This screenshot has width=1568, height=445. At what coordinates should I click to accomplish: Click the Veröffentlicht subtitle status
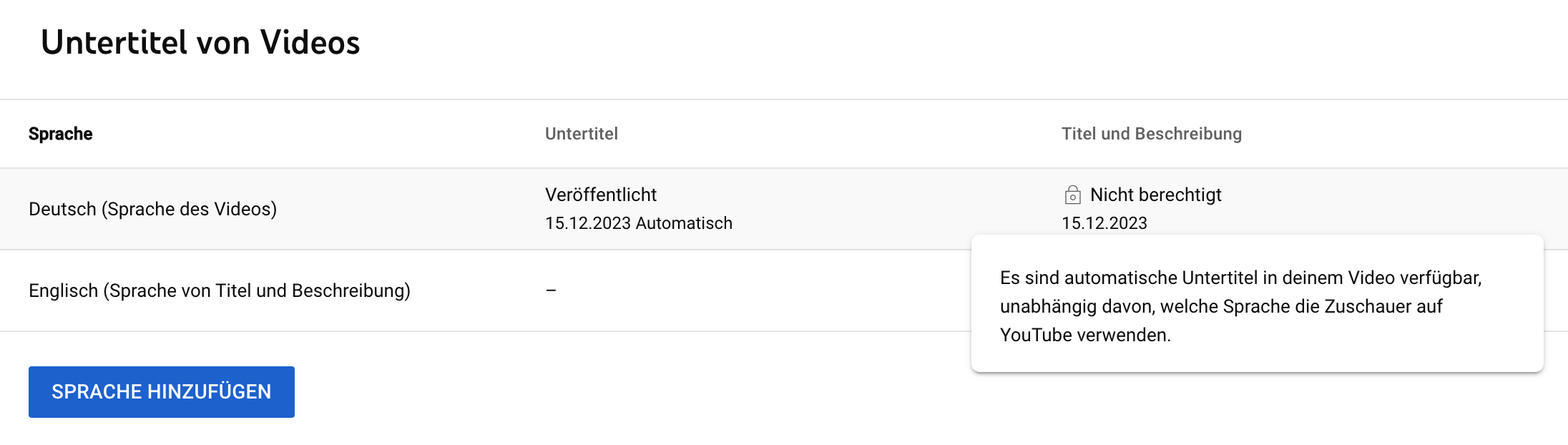pos(600,195)
